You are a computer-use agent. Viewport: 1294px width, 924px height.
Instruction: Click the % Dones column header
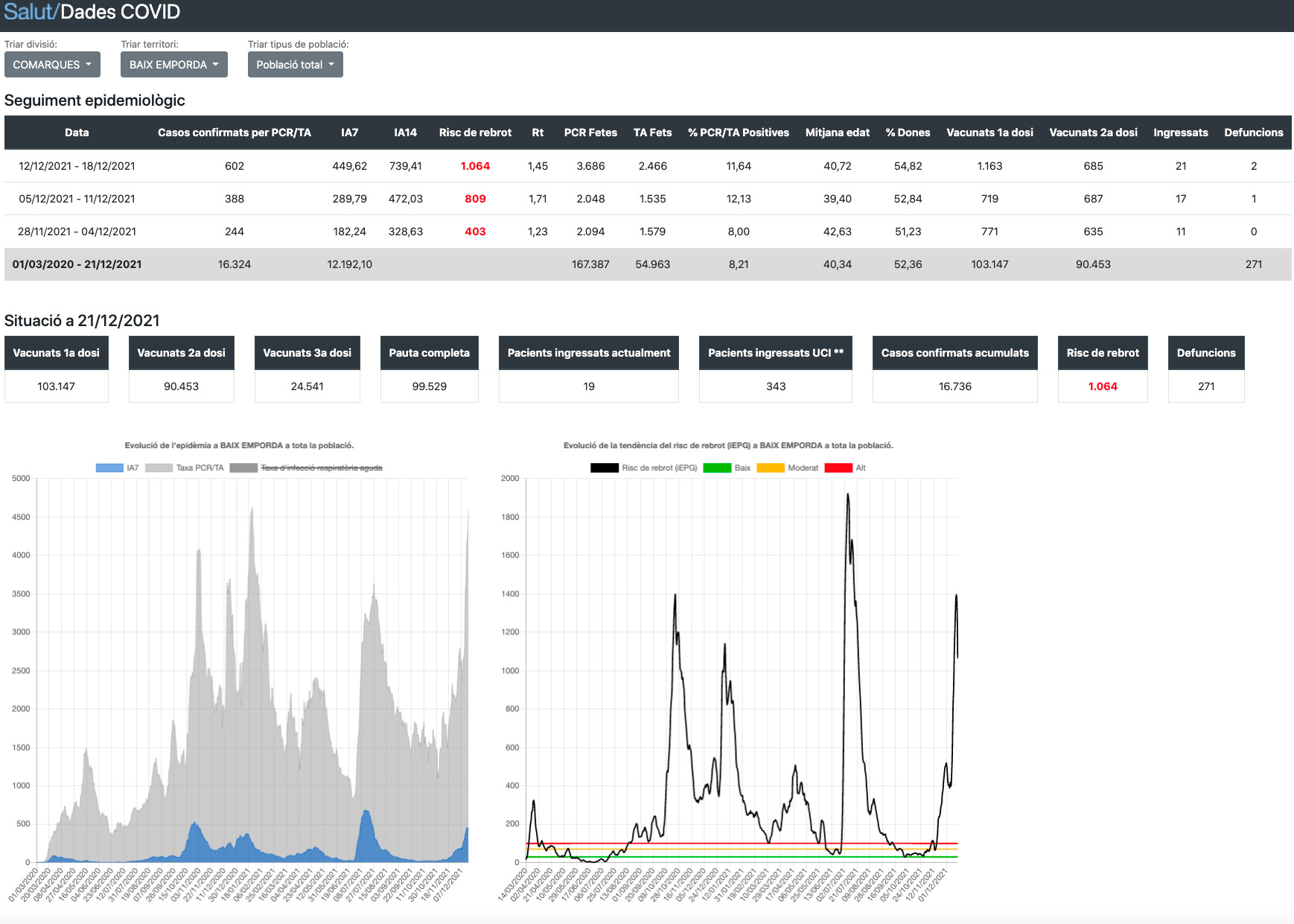(908, 133)
